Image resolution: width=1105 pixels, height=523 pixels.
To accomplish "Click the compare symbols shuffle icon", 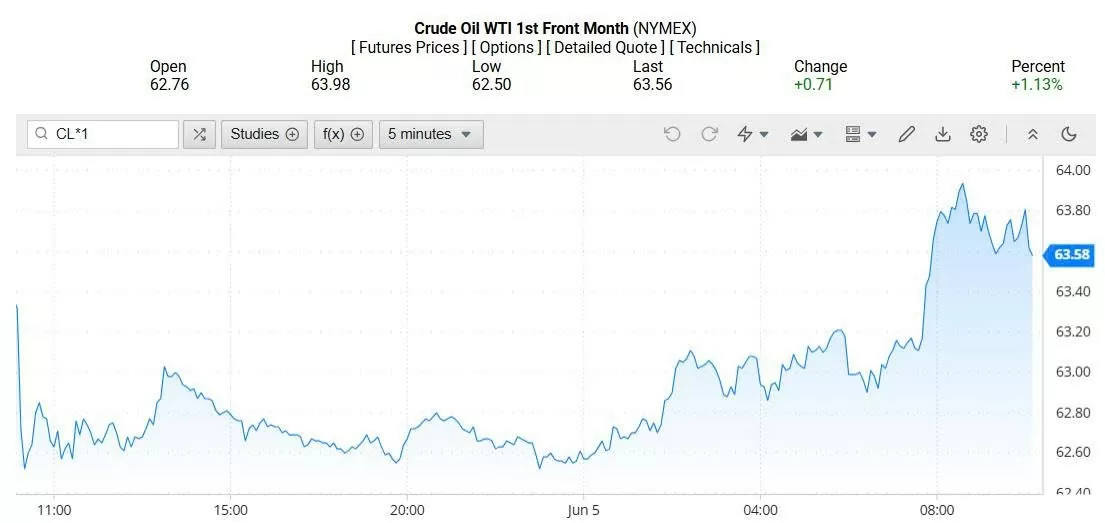I will [x=199, y=134].
